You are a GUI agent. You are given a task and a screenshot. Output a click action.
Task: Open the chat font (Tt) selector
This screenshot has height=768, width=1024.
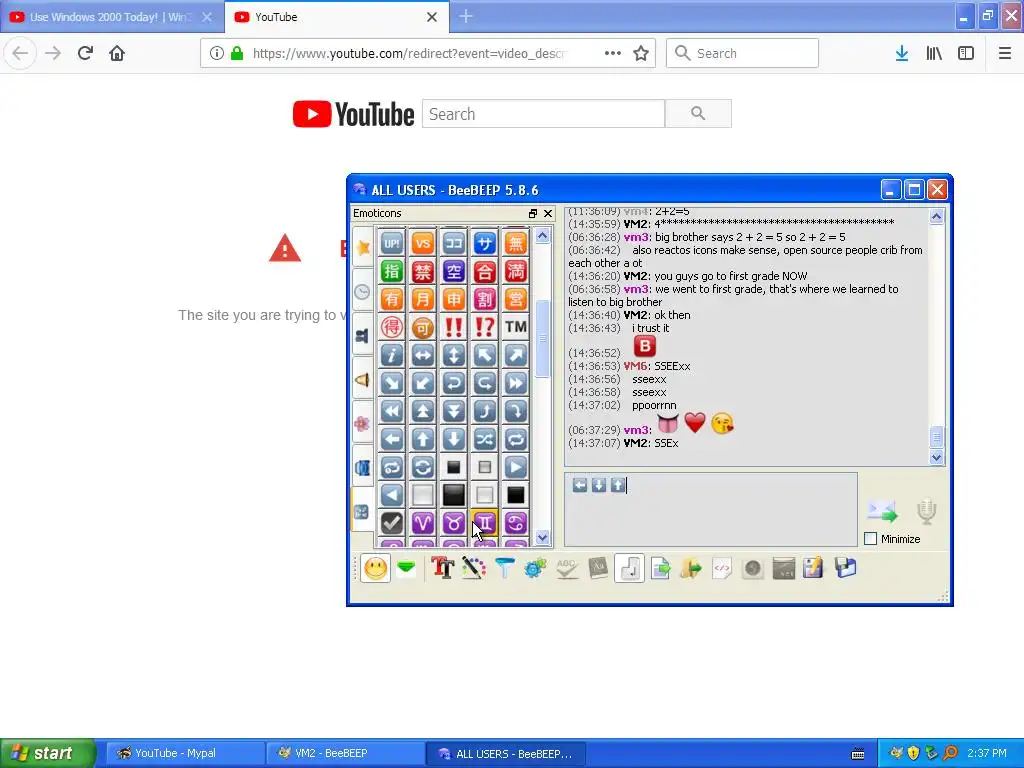(443, 568)
